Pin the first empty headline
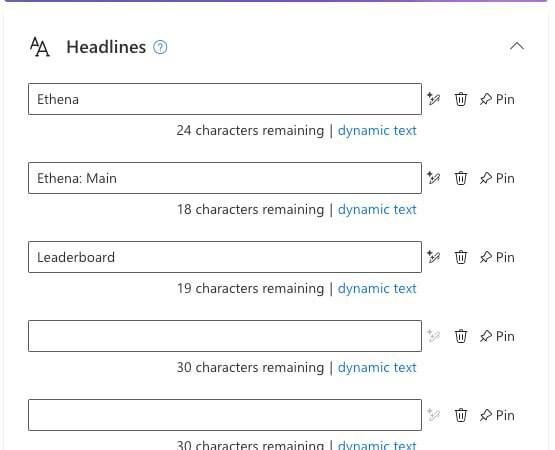Image resolution: width=555 pixels, height=450 pixels. coord(497,336)
